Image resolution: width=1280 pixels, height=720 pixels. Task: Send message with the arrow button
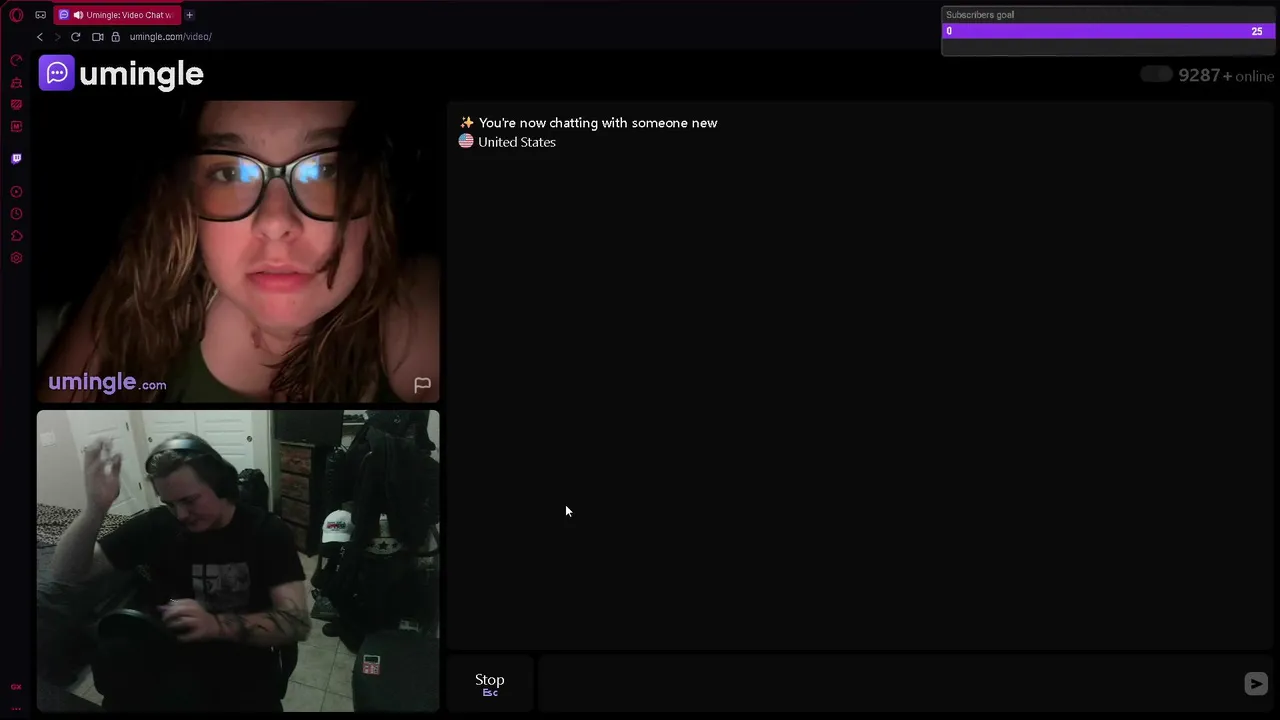tap(1256, 683)
